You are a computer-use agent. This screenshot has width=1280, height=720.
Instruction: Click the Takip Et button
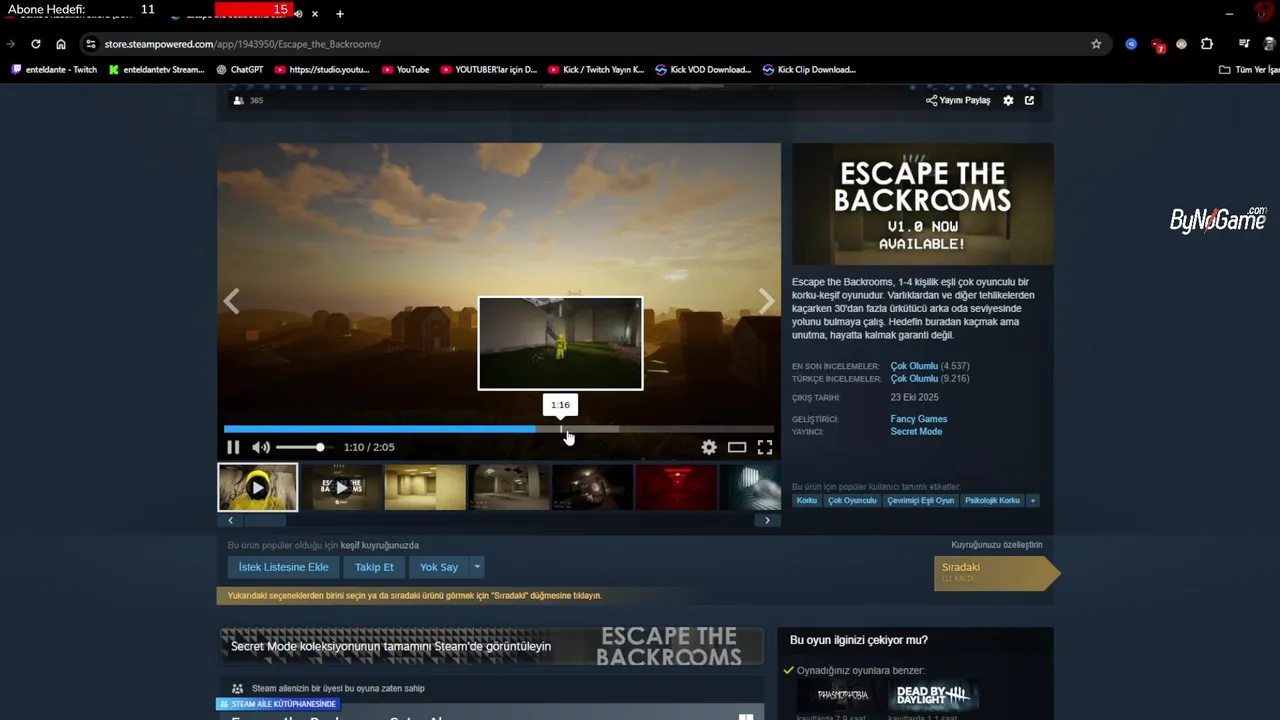coord(374,567)
